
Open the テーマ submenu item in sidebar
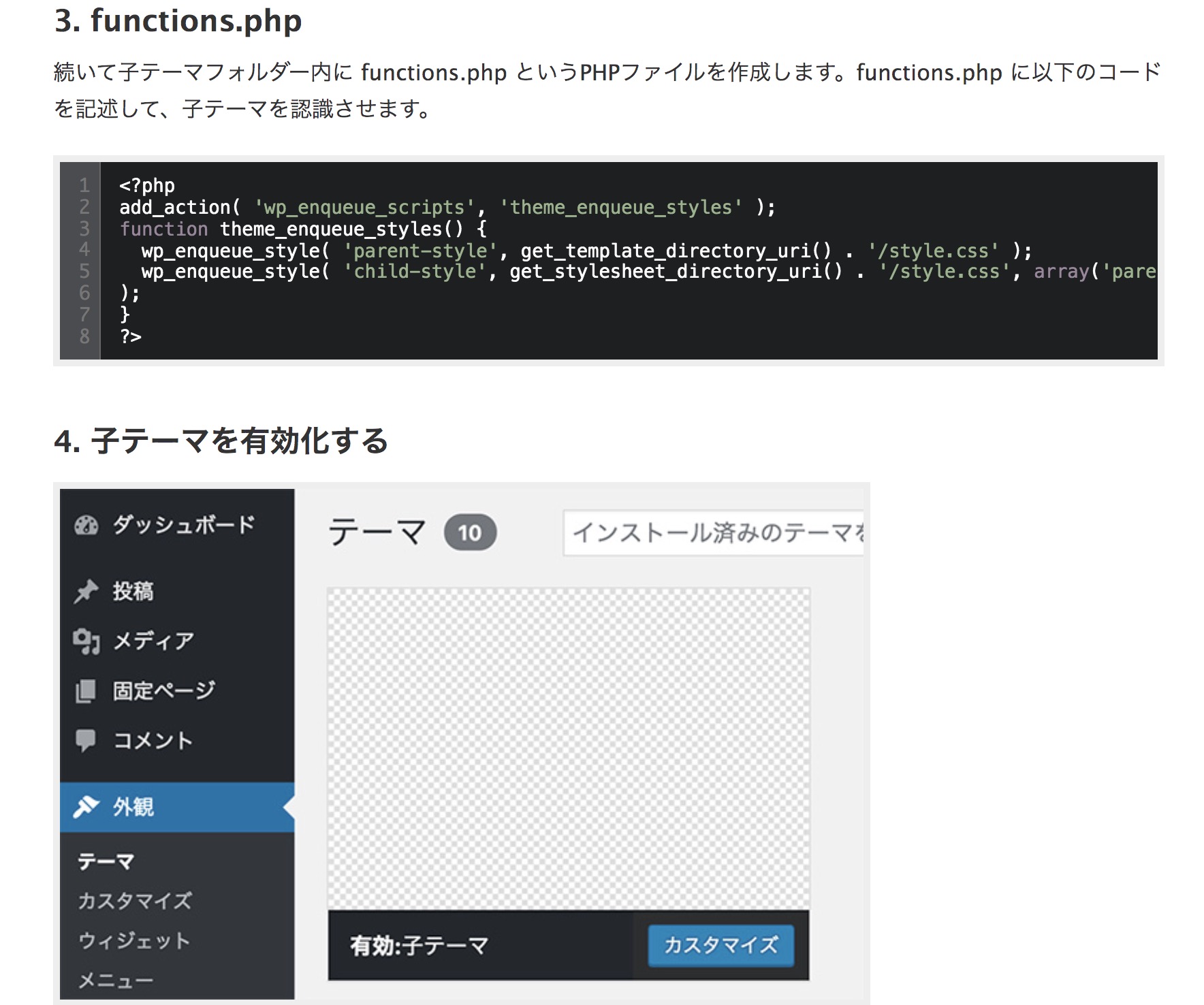[x=106, y=861]
